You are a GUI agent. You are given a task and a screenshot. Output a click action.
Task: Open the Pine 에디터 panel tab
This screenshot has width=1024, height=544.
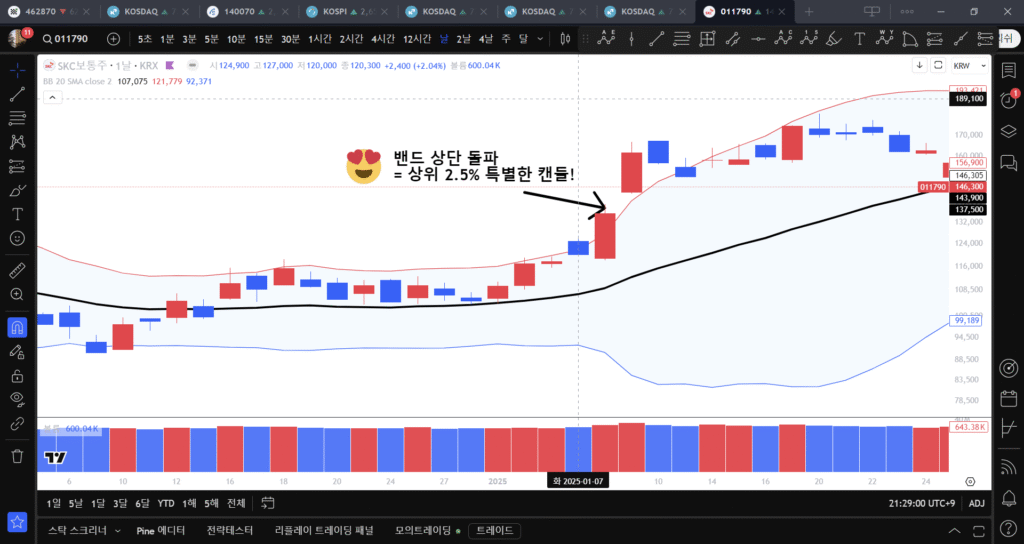(x=161, y=530)
